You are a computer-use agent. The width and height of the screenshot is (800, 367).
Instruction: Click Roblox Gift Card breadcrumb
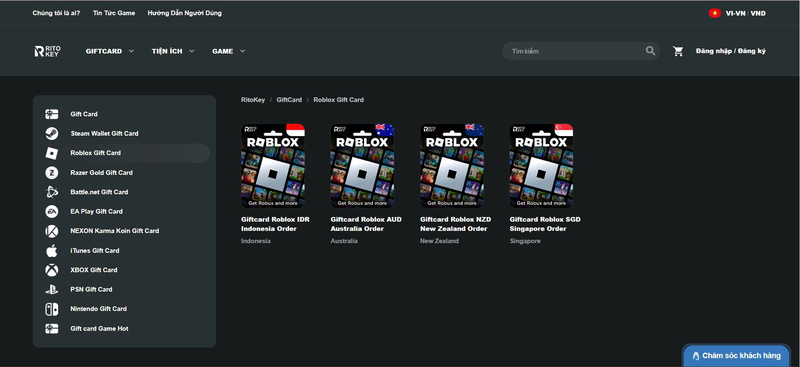(339, 100)
